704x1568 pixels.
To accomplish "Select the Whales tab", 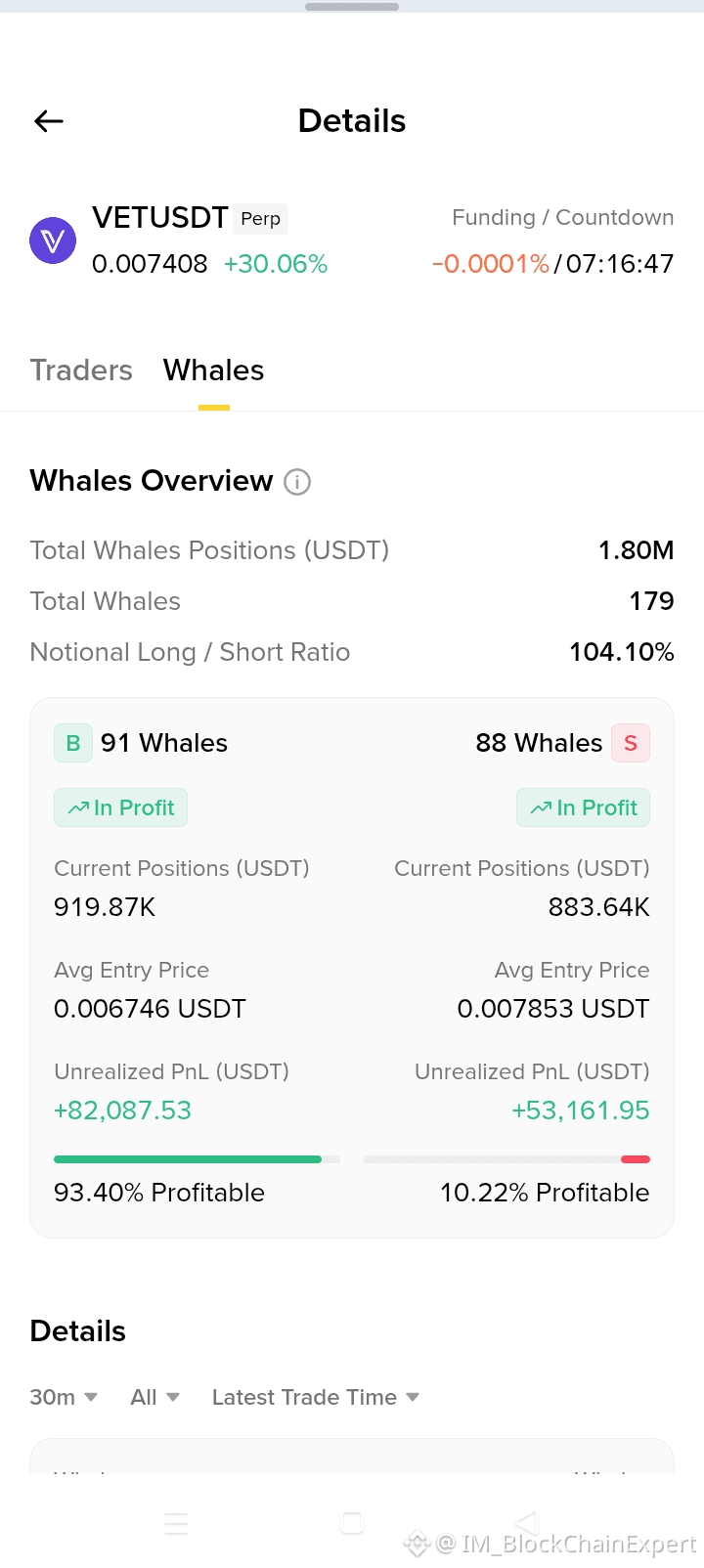I will tap(214, 370).
